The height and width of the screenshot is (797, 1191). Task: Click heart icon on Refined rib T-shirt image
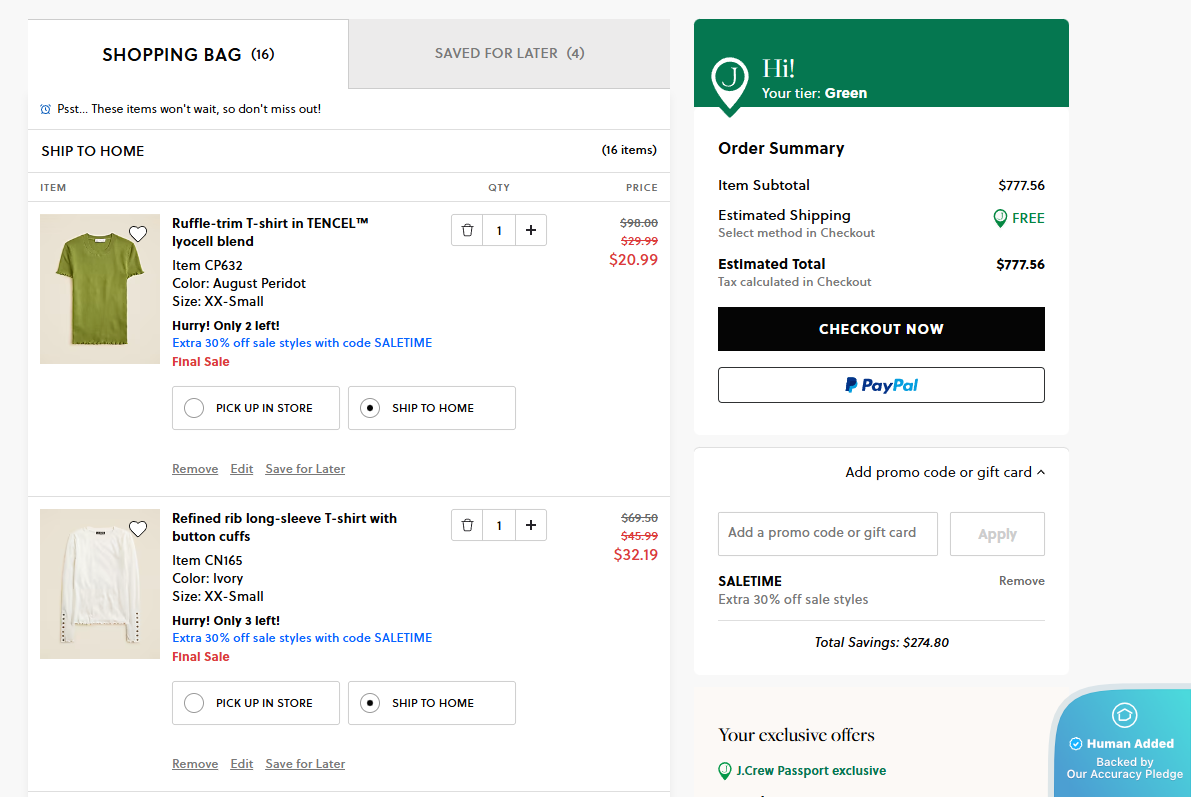[138, 529]
